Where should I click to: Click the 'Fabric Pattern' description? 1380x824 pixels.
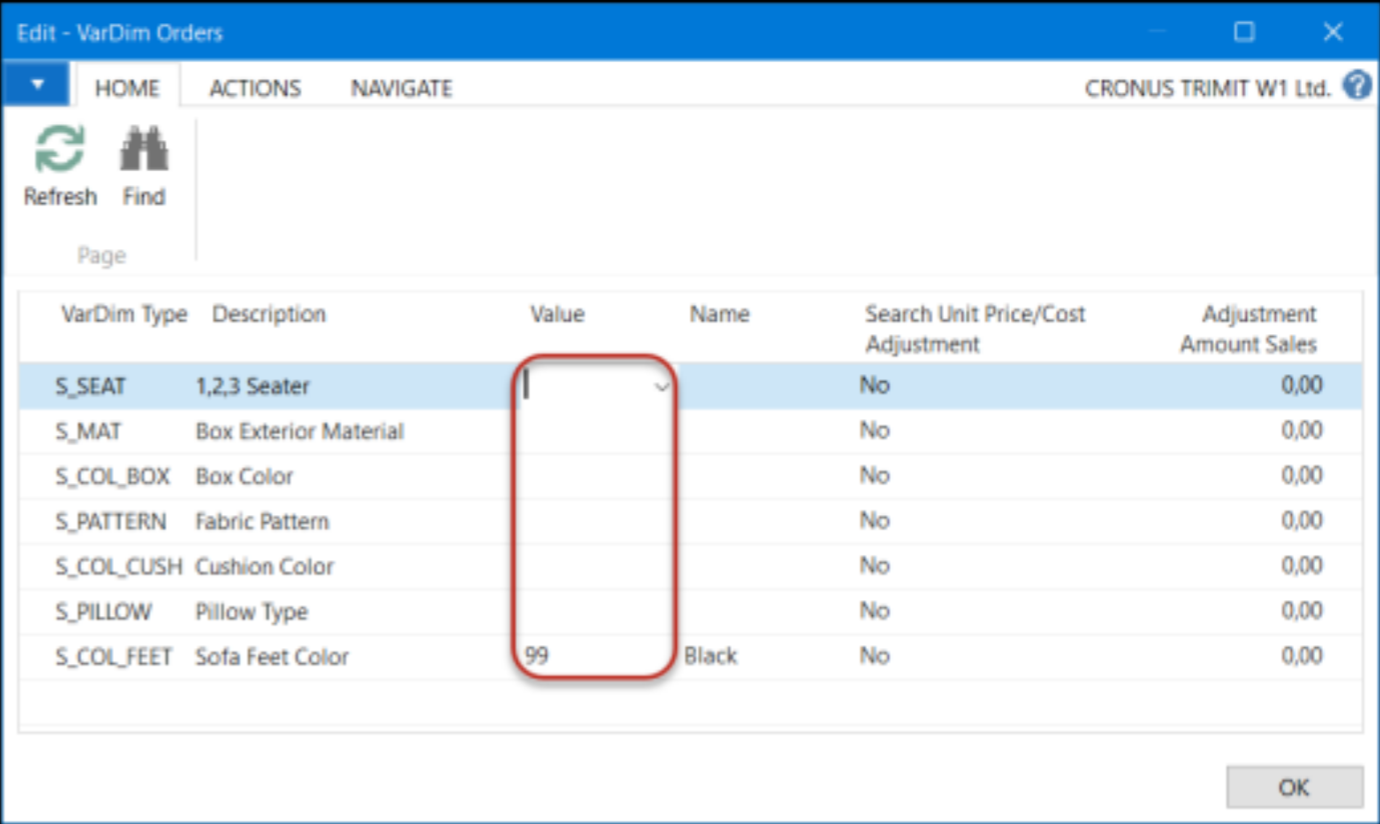[262, 521]
